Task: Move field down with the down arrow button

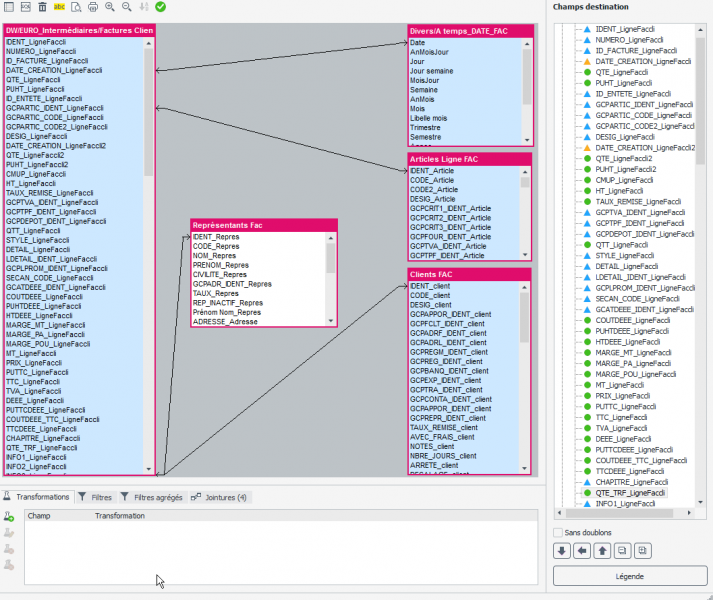Action: coord(563,551)
